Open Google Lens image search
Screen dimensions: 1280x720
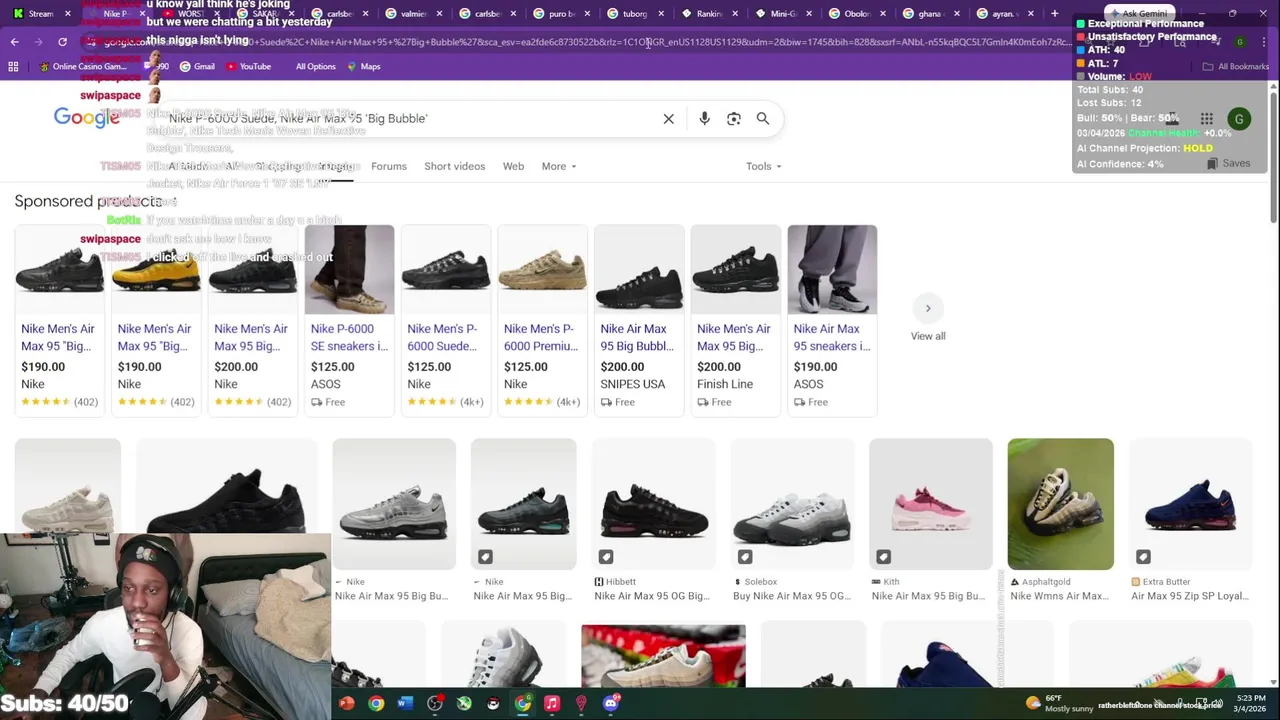point(734,119)
